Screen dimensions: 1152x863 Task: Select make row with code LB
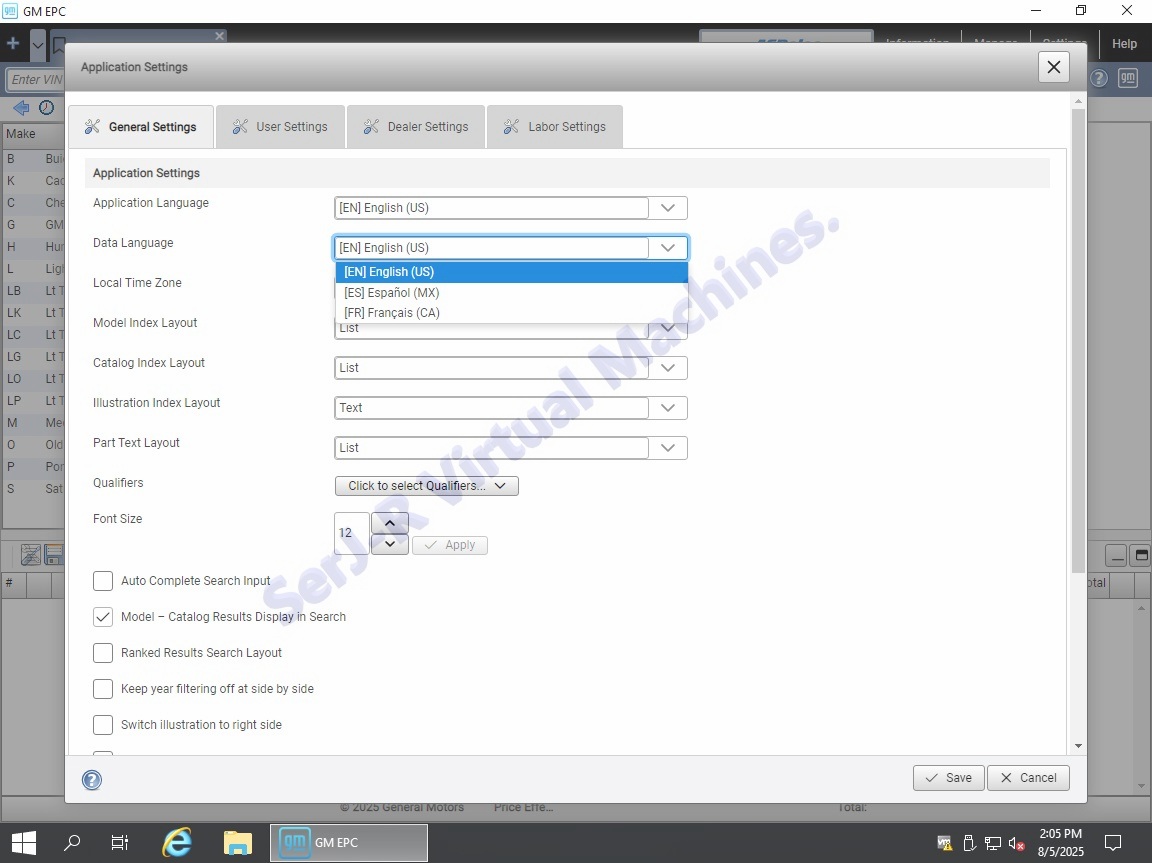coord(33,291)
